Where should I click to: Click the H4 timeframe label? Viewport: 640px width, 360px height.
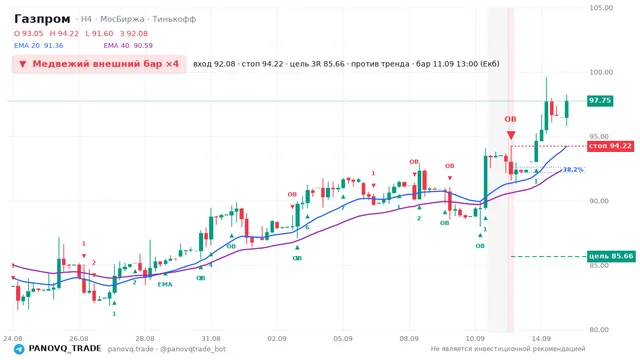point(86,19)
